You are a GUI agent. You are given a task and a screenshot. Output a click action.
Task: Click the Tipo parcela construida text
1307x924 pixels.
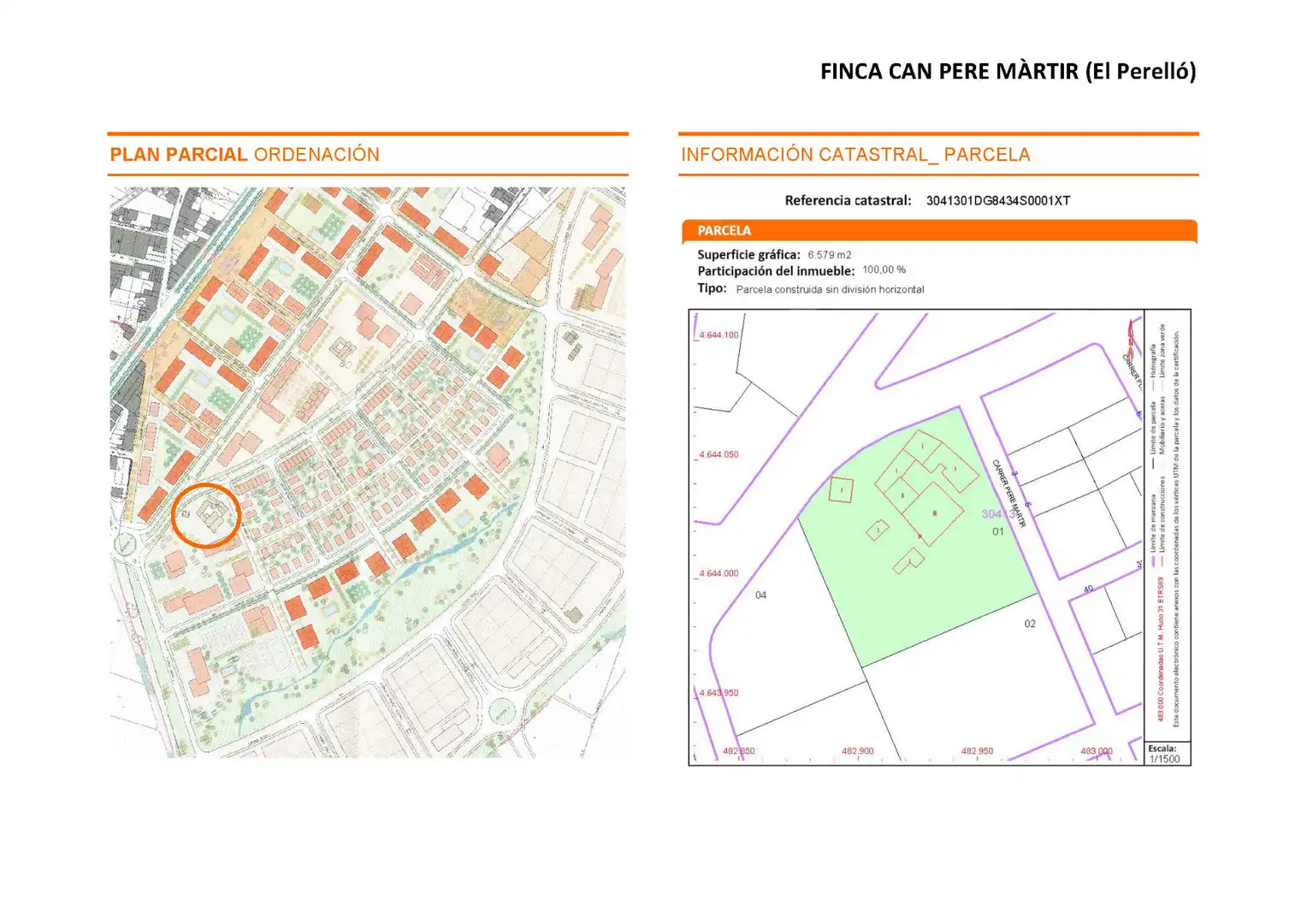point(830,290)
